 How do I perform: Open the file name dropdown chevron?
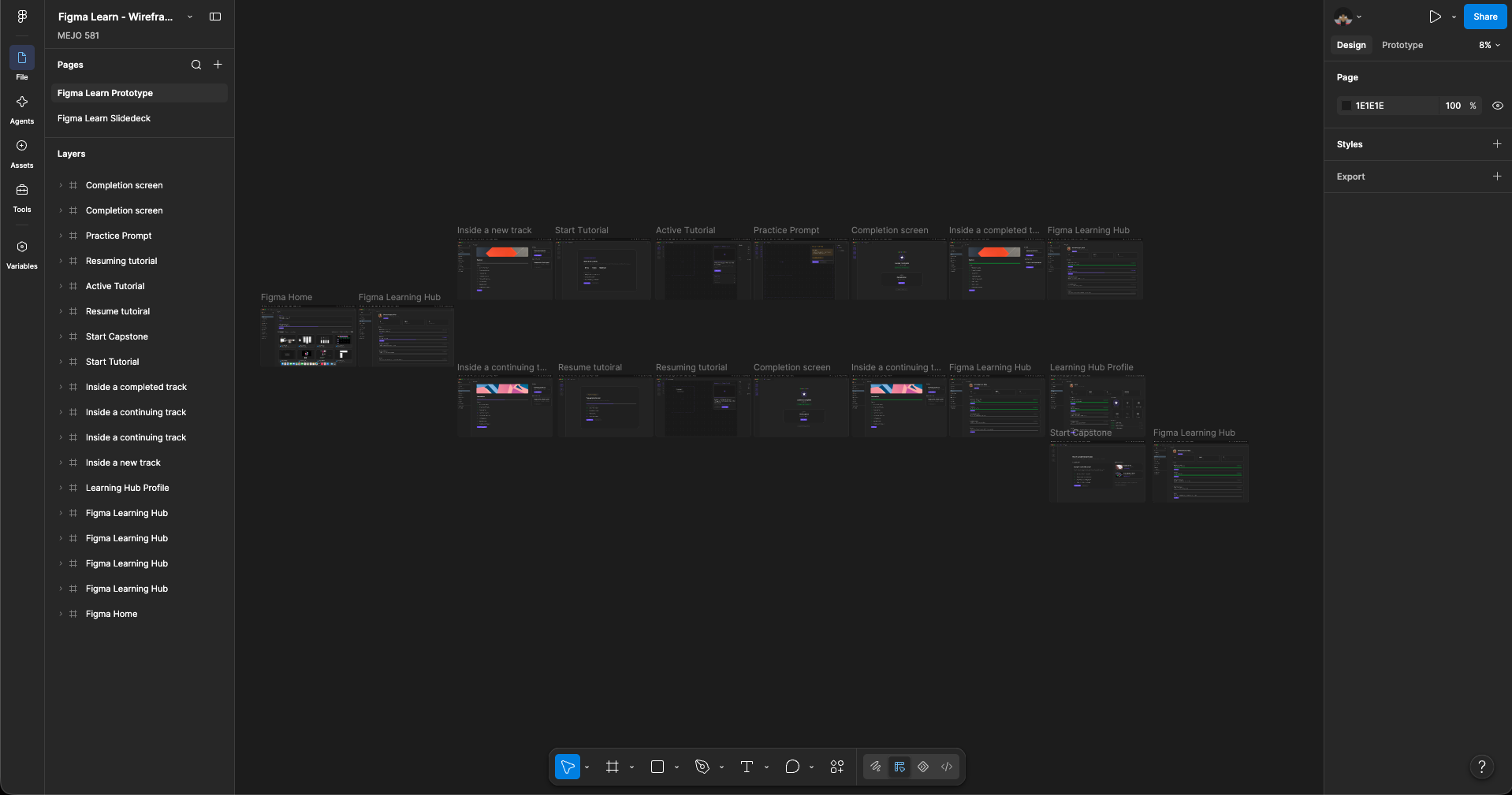coord(190,17)
